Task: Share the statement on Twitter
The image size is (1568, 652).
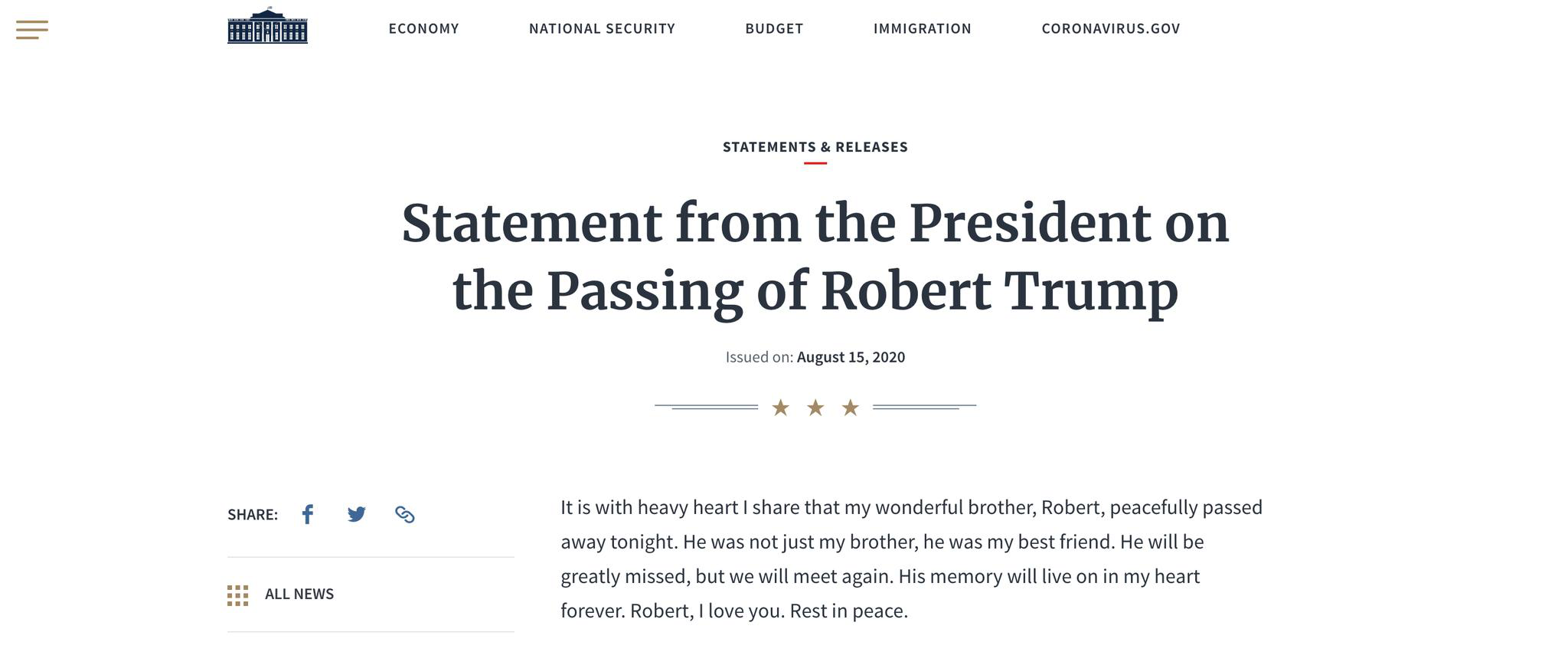Action: (x=356, y=514)
